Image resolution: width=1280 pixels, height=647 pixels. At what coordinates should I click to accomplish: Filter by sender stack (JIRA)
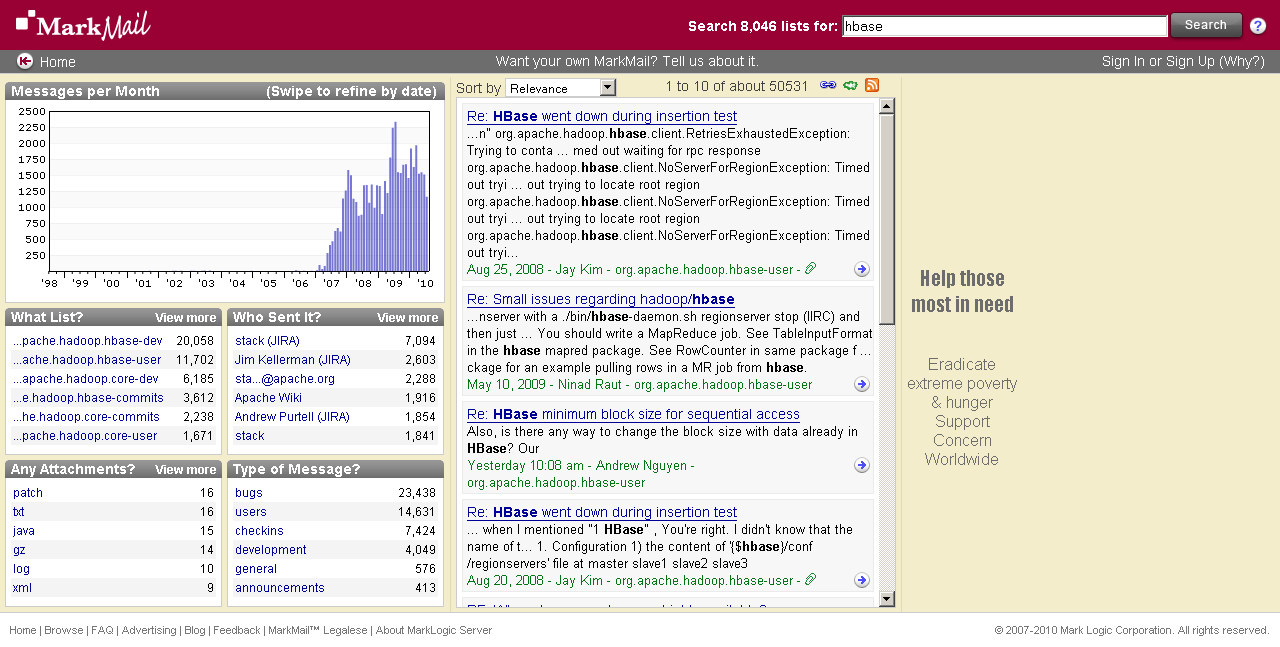[267, 341]
